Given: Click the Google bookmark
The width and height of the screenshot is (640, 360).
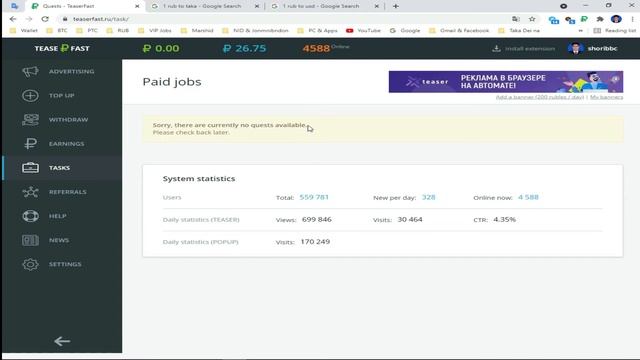Looking at the screenshot, I should pos(405,31).
